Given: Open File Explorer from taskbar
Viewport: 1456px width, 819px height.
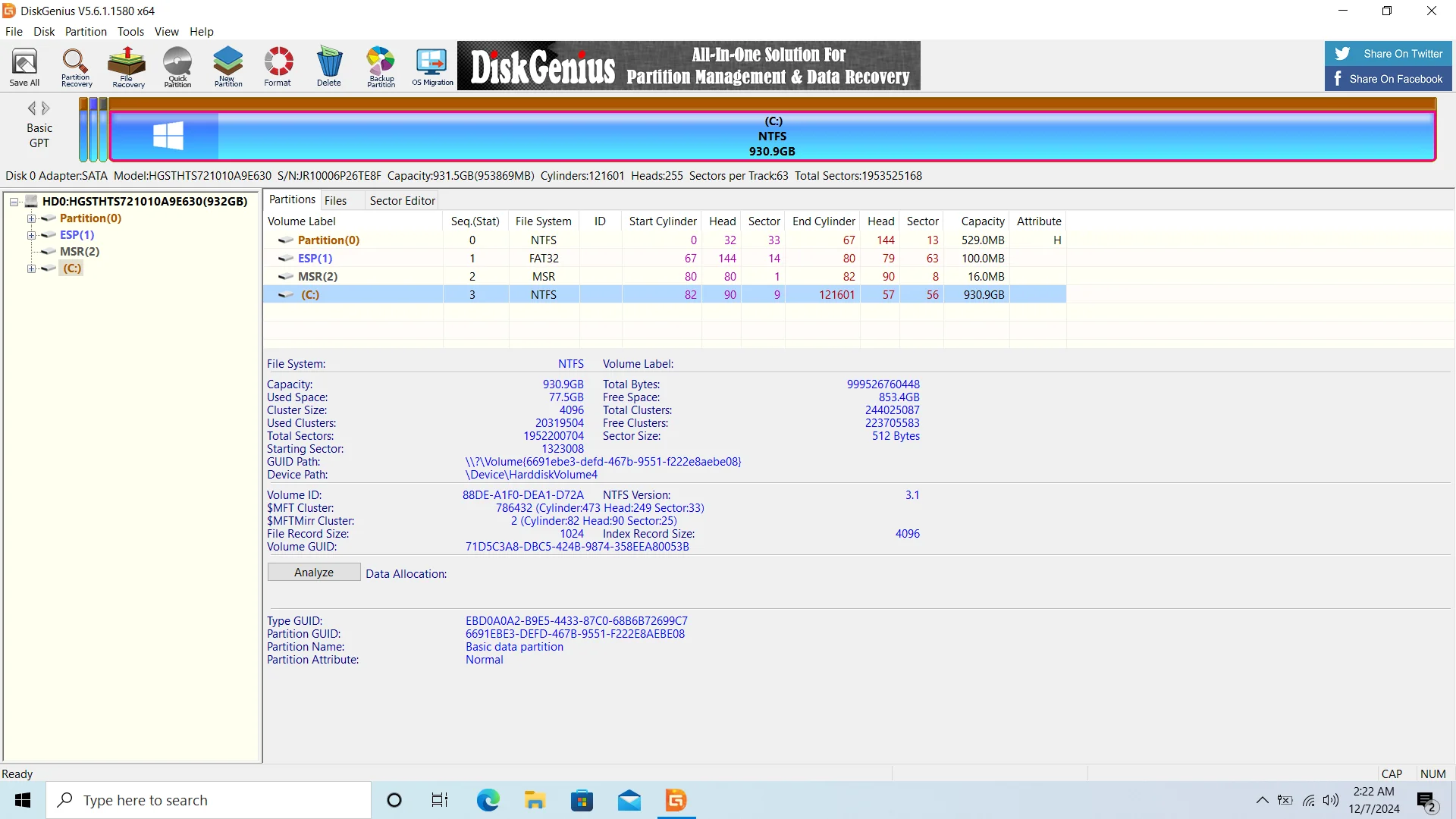Looking at the screenshot, I should 535,800.
